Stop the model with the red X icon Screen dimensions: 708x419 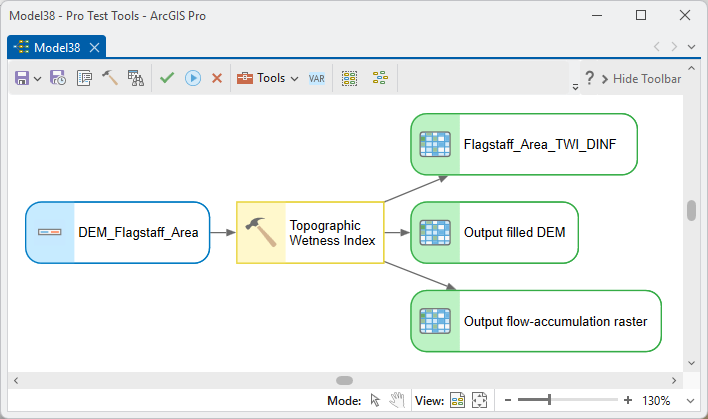pos(217,78)
